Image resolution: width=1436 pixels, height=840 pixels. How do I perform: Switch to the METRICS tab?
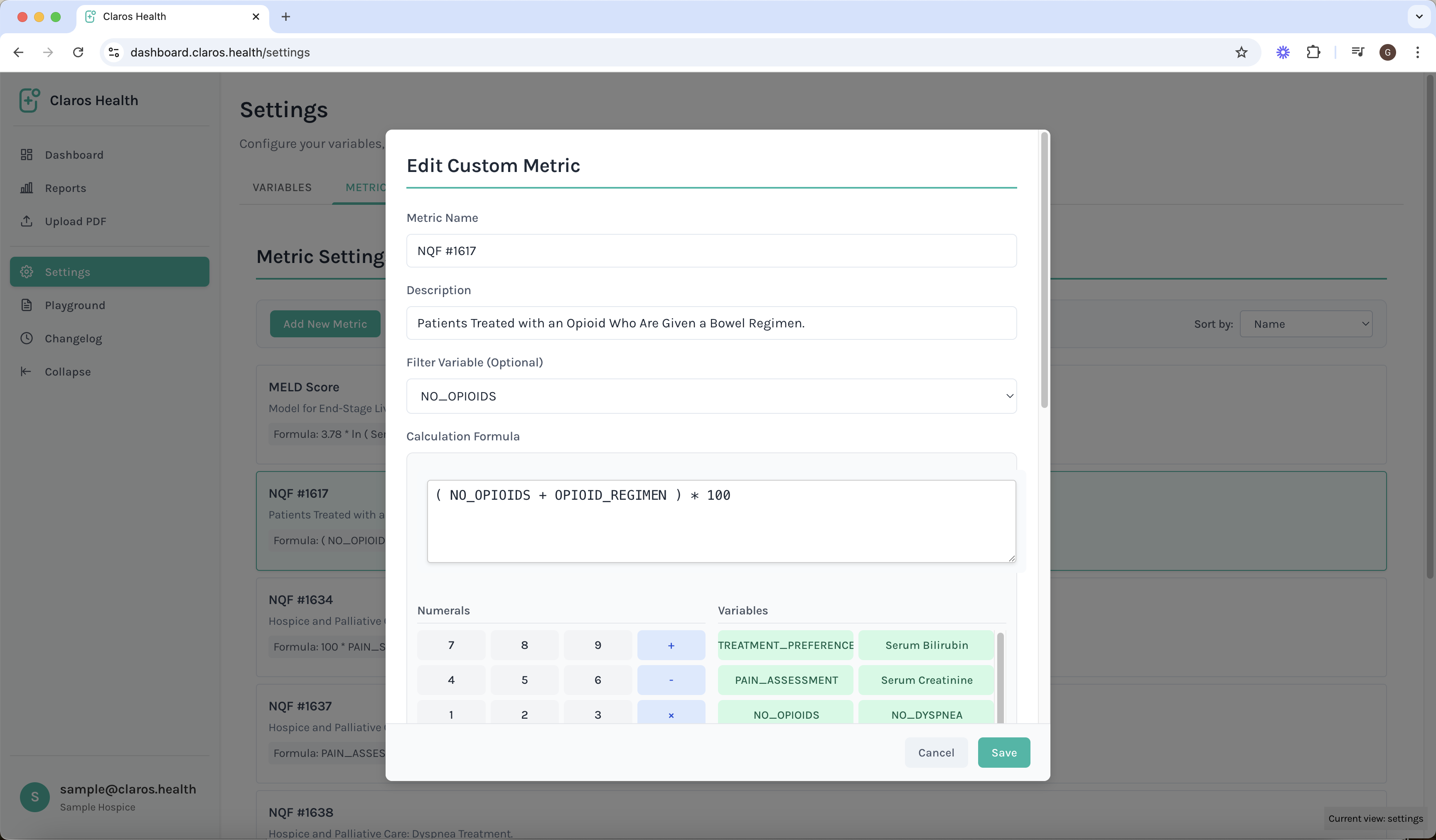(x=365, y=187)
